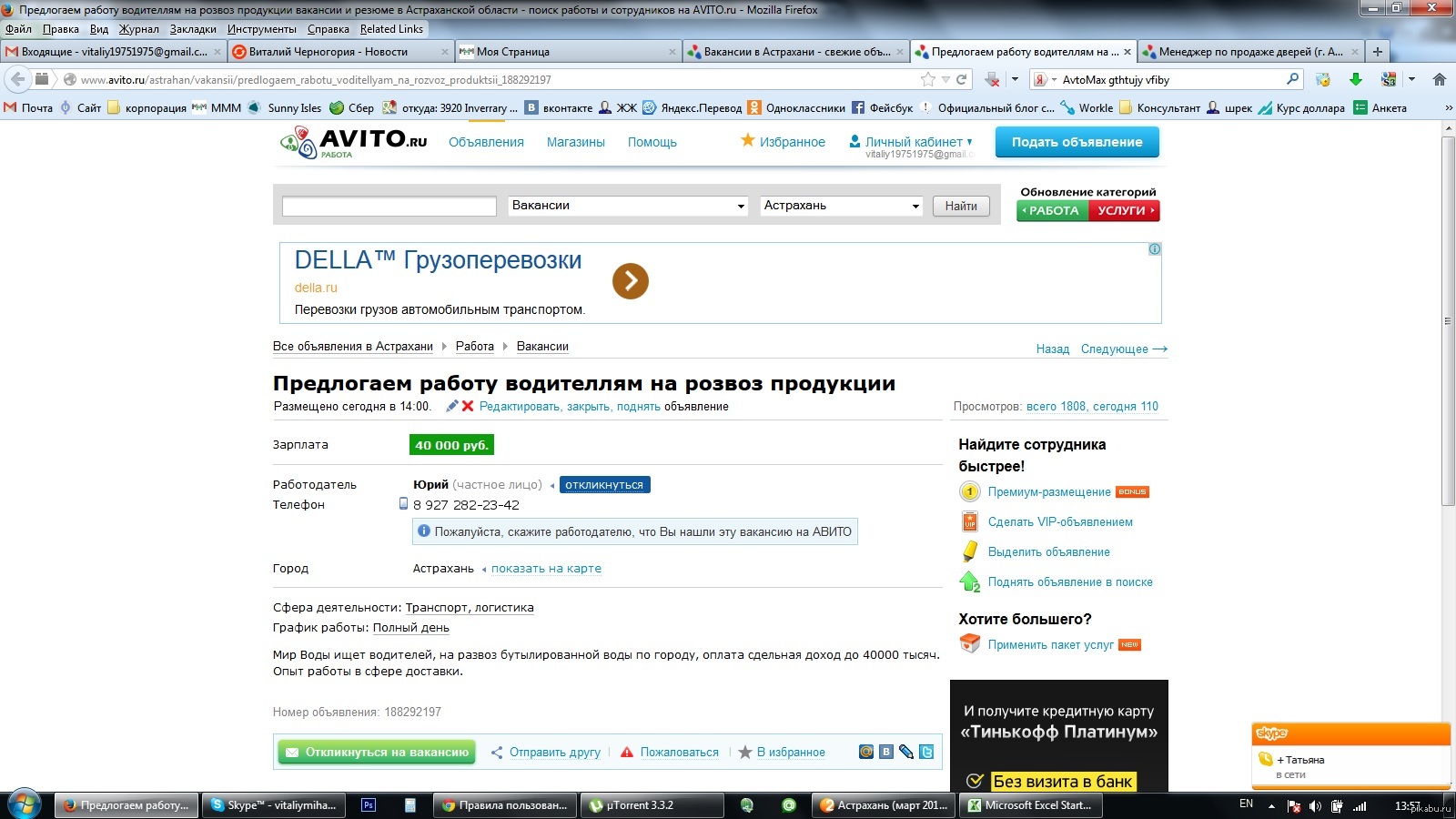
Task: Click the search magnifier in the search box
Action: [1292, 79]
